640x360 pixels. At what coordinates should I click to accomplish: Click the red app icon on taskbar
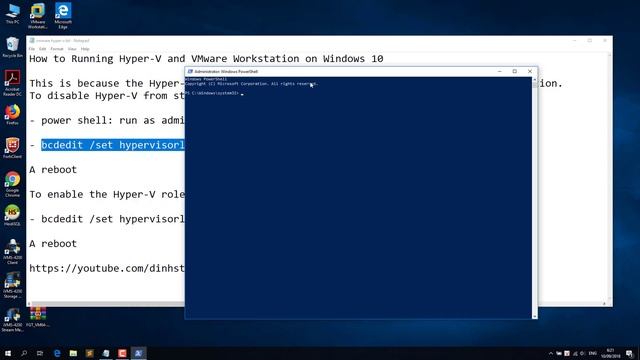pyautogui.click(x=122, y=353)
